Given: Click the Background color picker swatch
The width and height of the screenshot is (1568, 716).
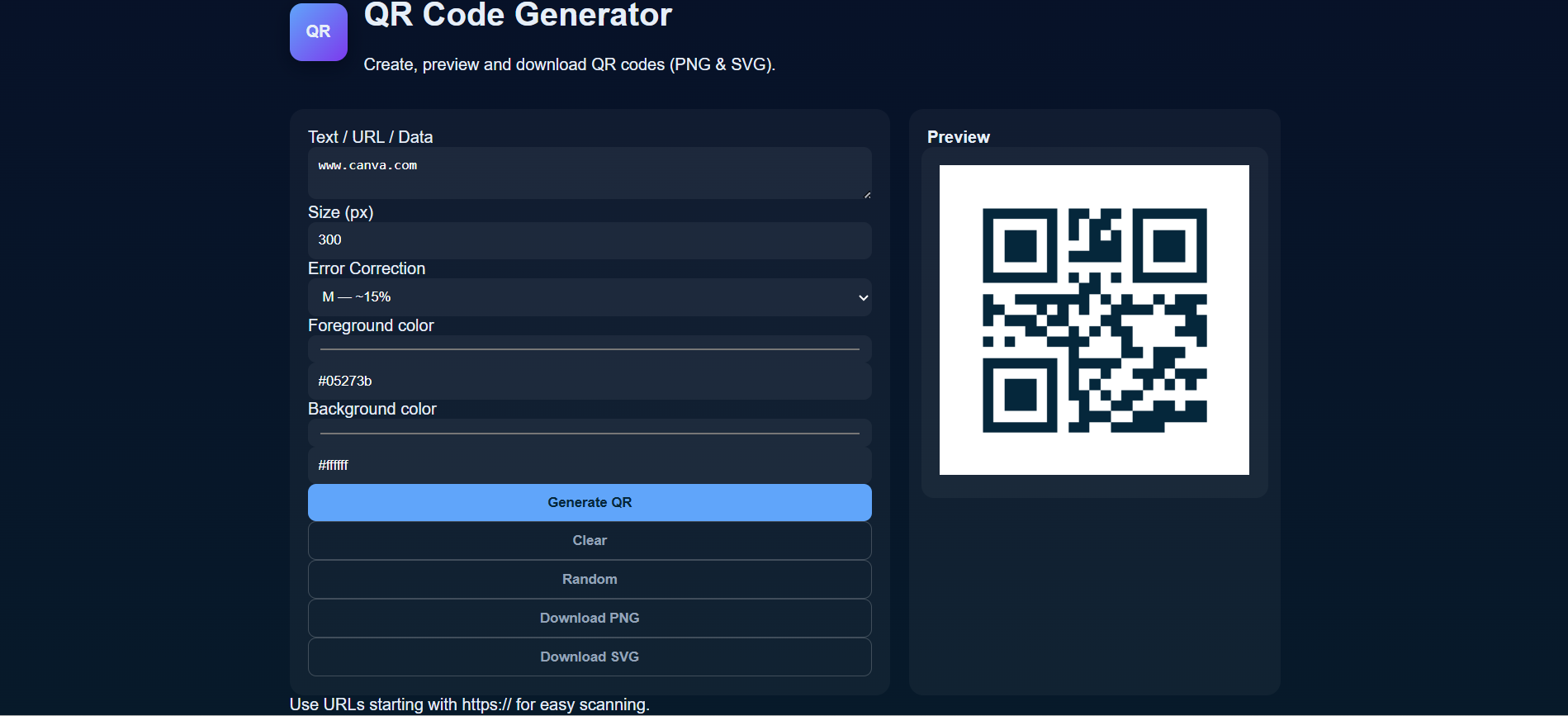Looking at the screenshot, I should coord(590,433).
